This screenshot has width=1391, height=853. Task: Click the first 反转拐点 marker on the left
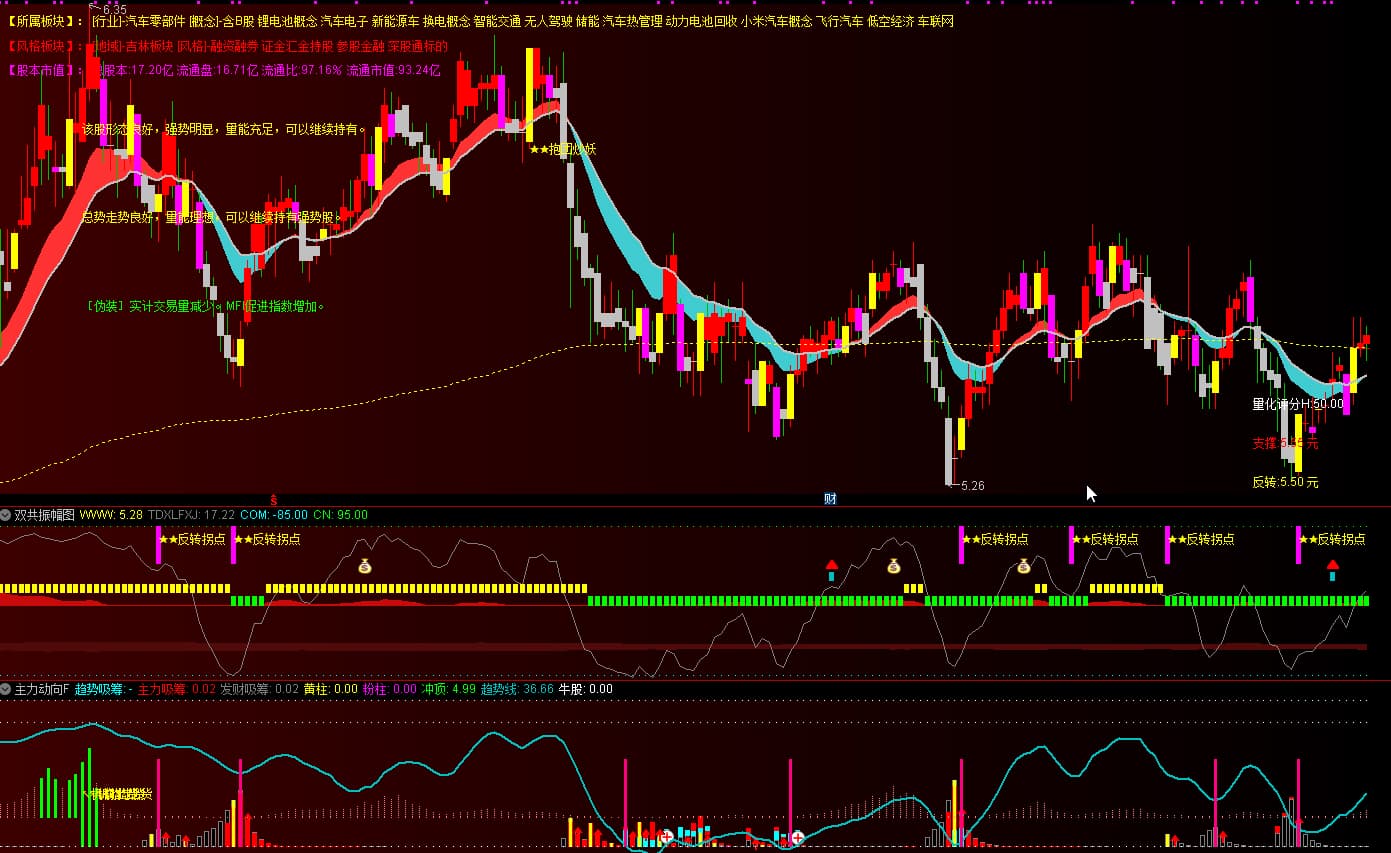click(x=192, y=539)
